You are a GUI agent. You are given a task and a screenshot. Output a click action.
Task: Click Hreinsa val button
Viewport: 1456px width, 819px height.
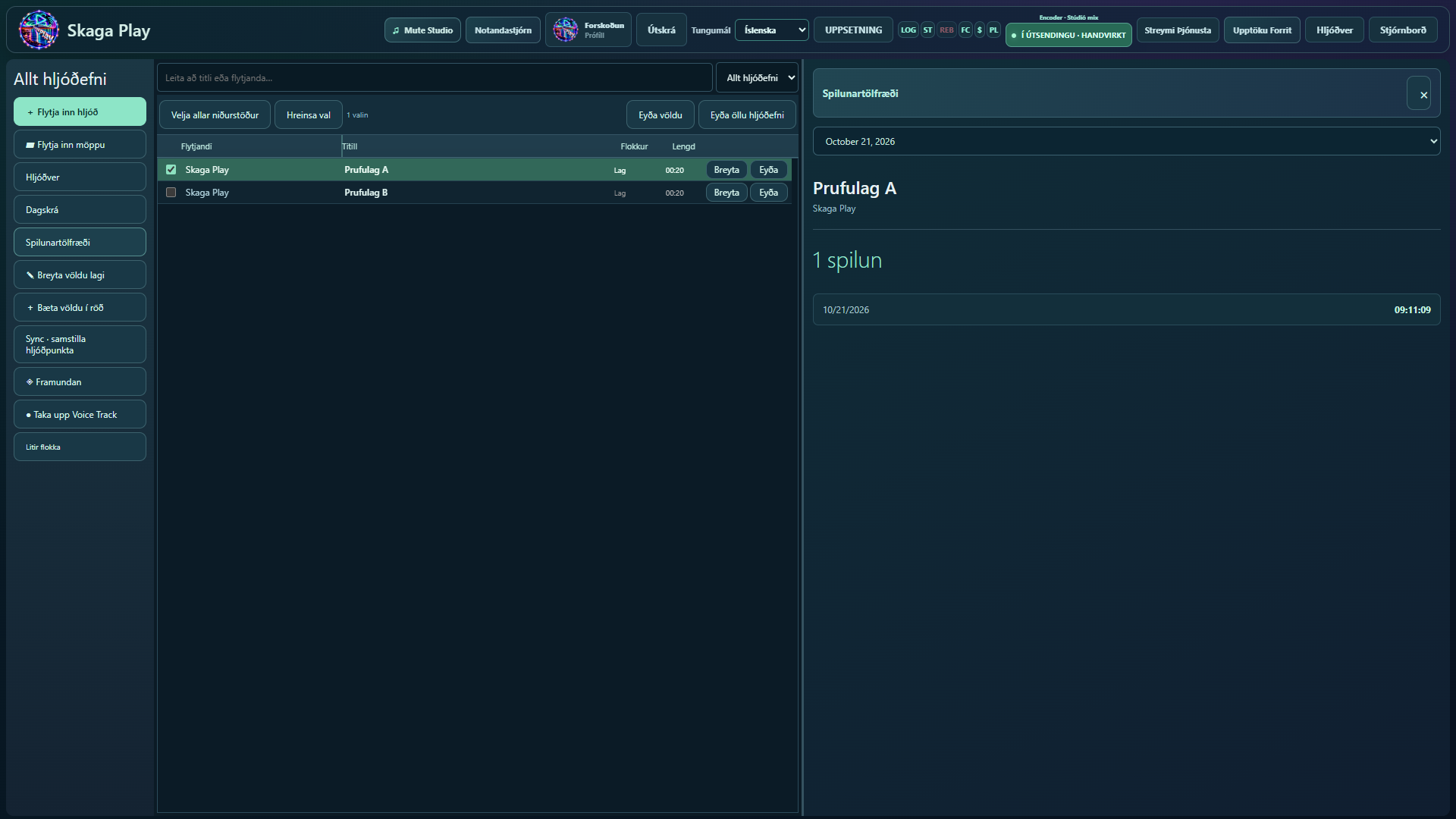[x=308, y=115]
